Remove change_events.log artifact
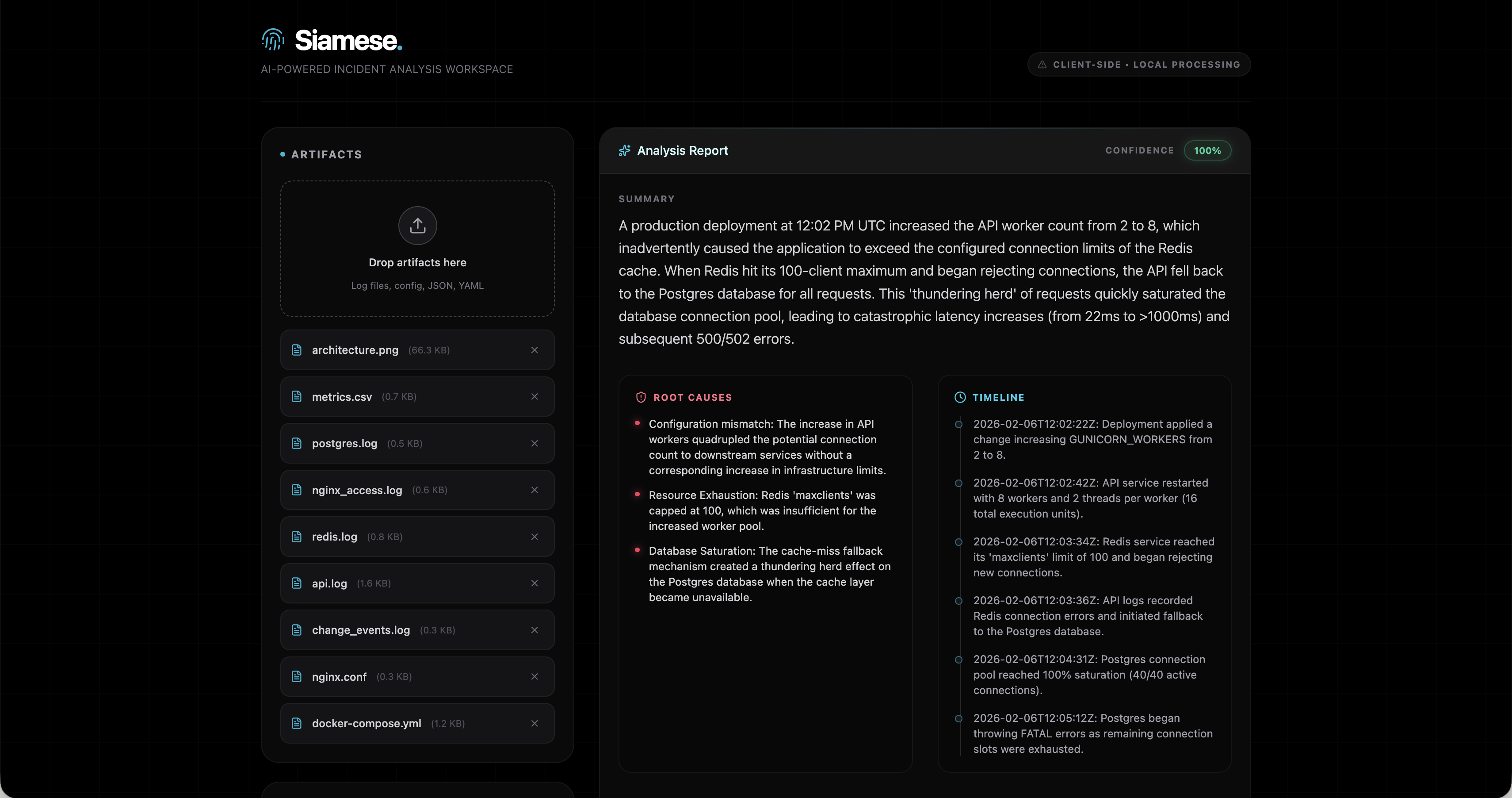 [534, 630]
